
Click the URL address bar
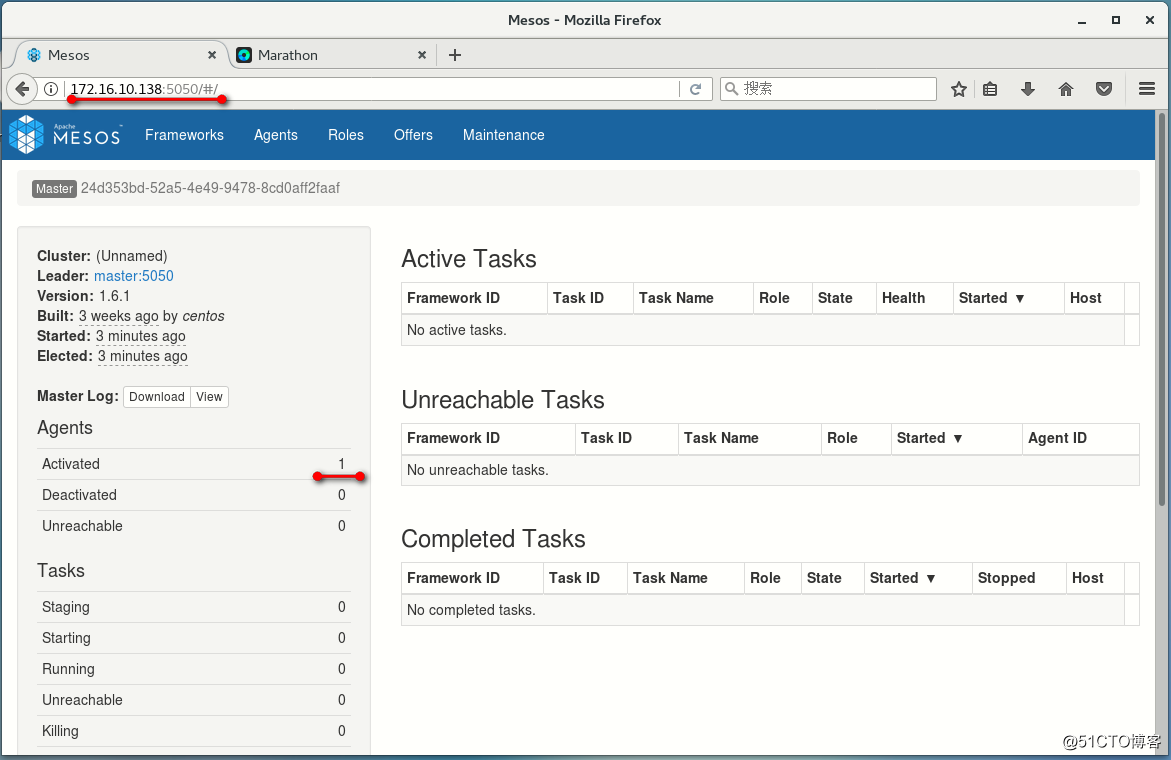[371, 89]
